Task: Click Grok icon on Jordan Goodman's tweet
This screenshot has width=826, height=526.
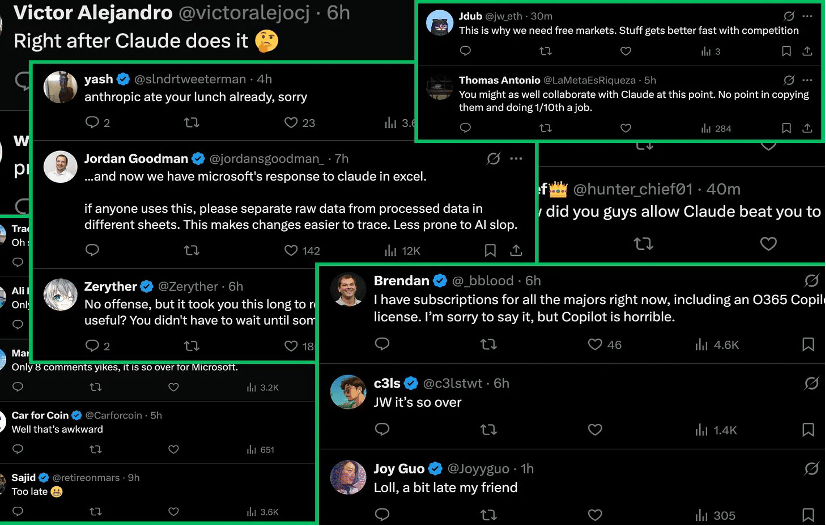Action: tap(493, 158)
